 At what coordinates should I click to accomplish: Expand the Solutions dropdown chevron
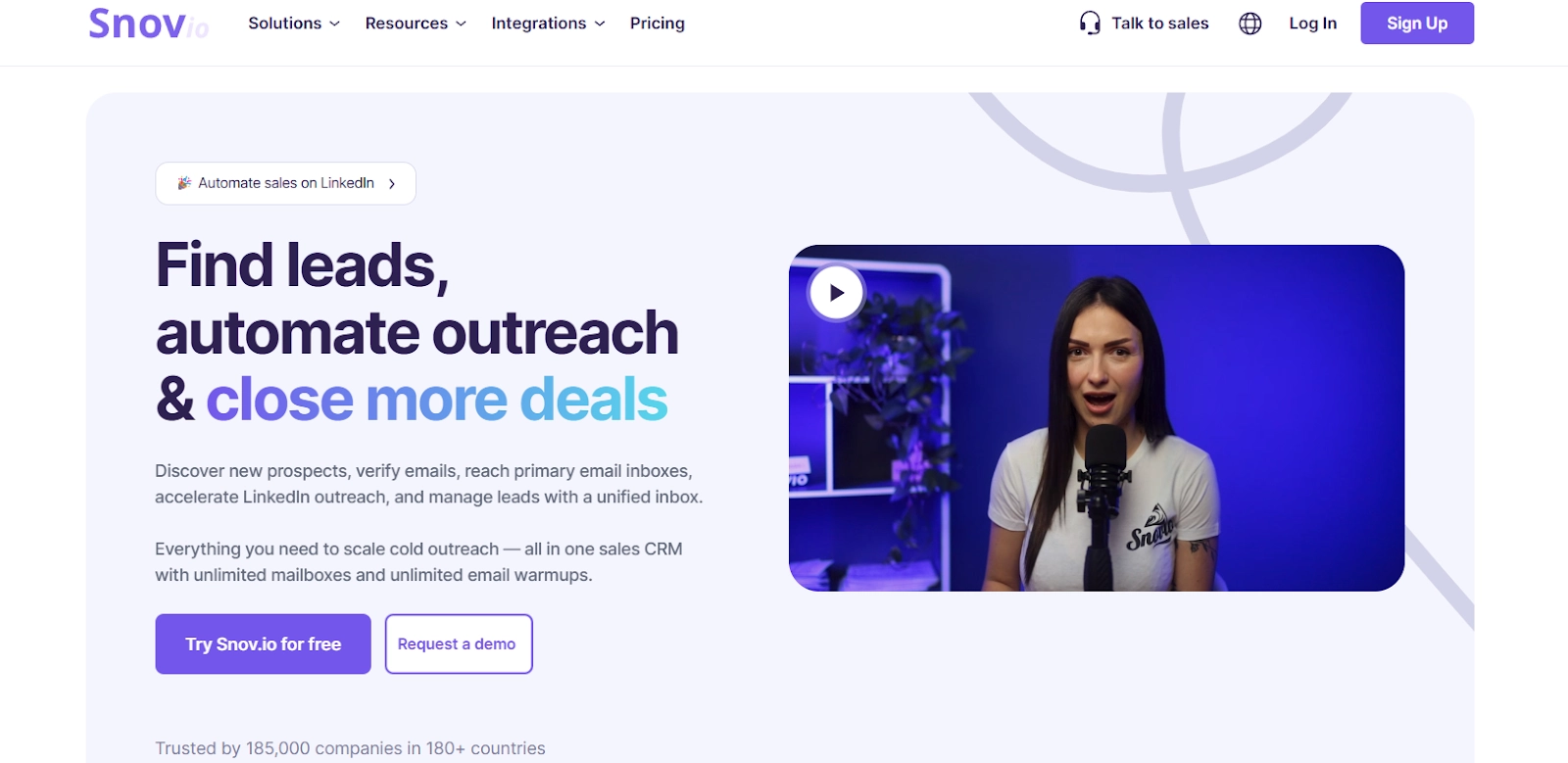pyautogui.click(x=334, y=24)
